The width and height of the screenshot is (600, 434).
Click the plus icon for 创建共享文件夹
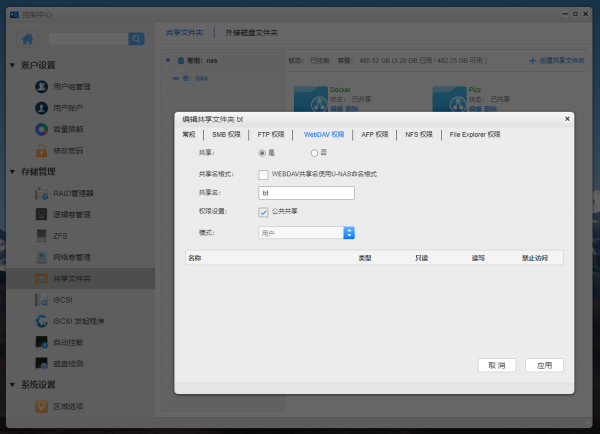(532, 60)
